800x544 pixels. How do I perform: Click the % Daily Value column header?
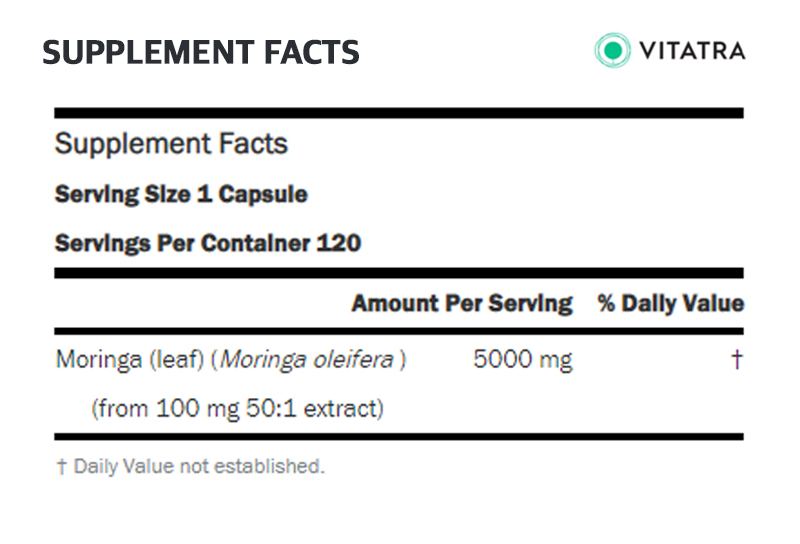click(x=671, y=303)
